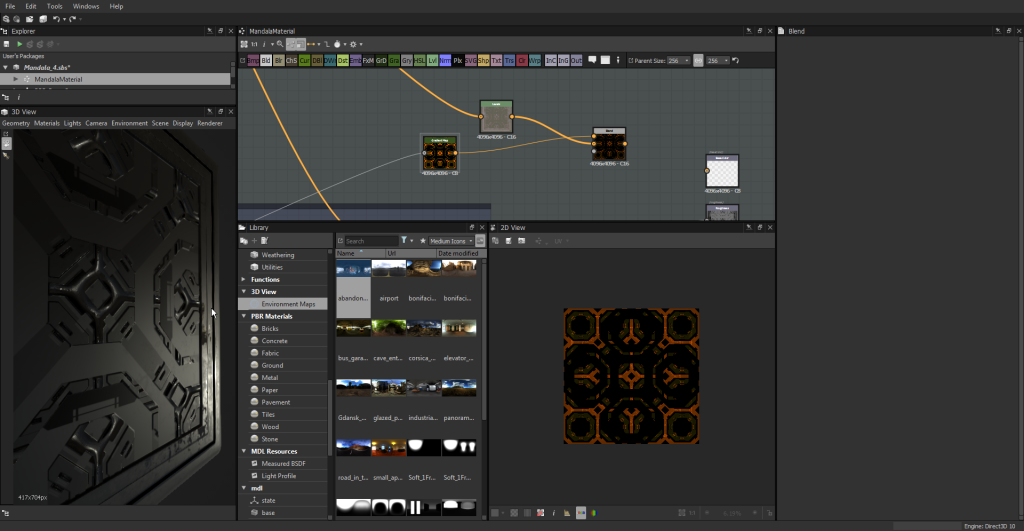Add a Normal (Nrm) node
The image size is (1024, 531).
[x=445, y=61]
